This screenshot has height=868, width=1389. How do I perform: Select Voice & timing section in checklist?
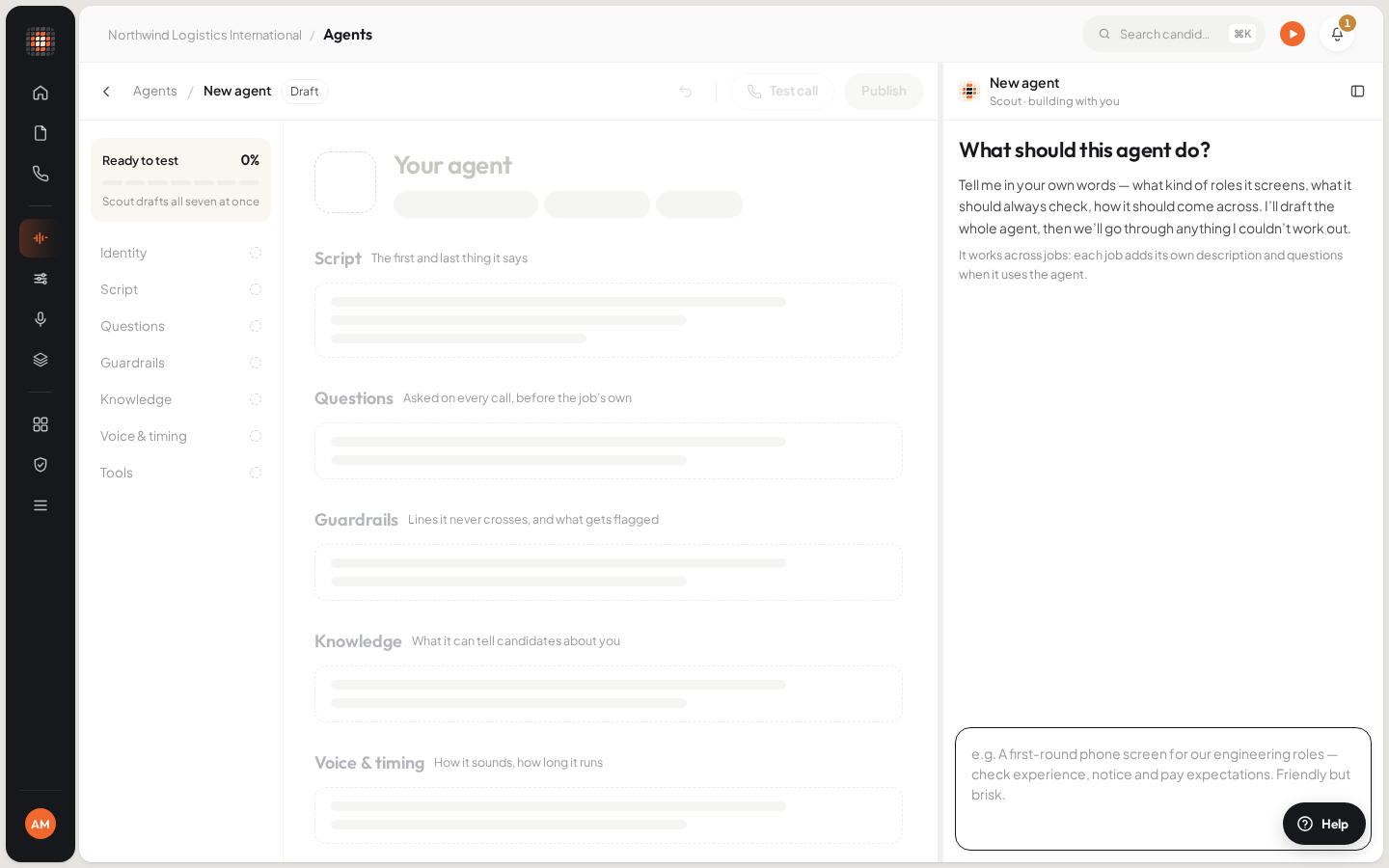(180, 436)
